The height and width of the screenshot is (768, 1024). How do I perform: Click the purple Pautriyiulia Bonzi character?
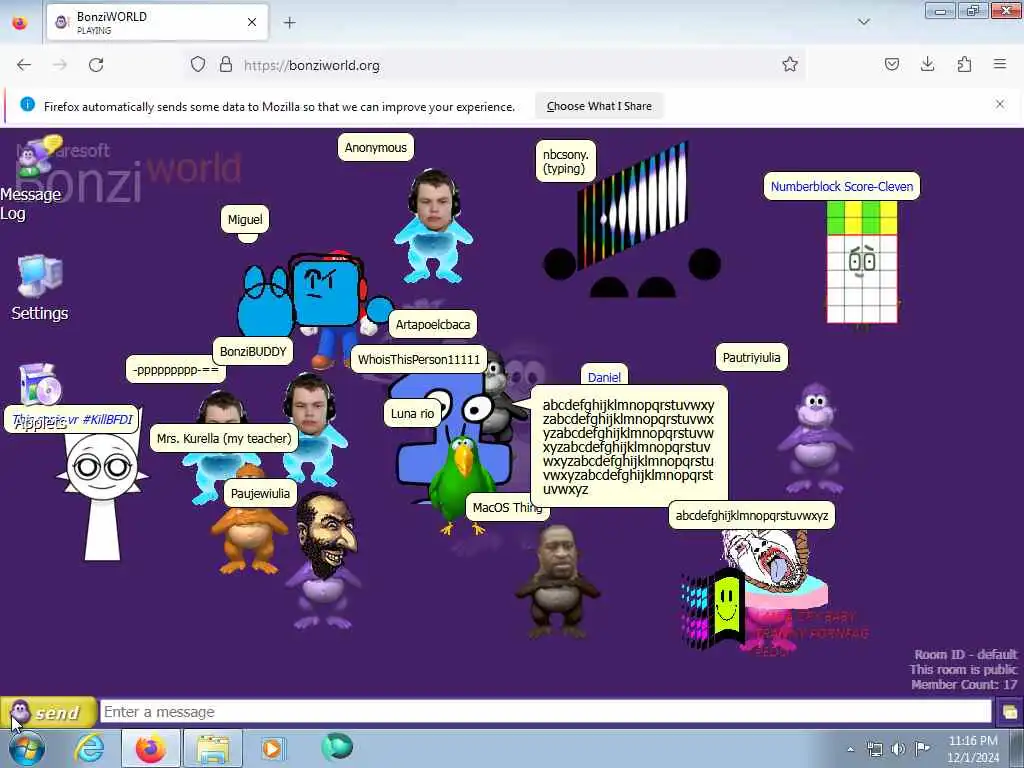[815, 438]
